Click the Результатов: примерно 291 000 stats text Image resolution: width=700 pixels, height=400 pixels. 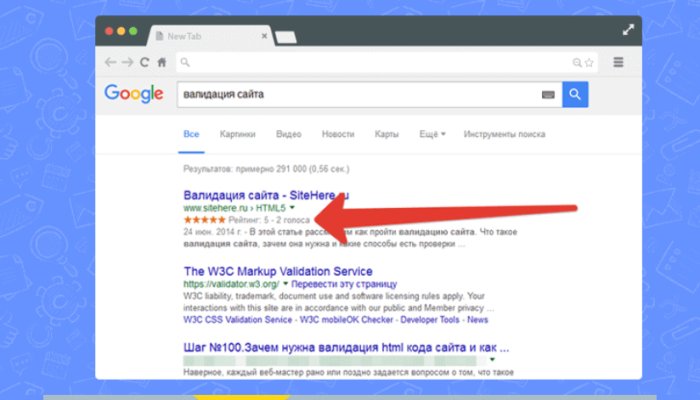(x=267, y=169)
